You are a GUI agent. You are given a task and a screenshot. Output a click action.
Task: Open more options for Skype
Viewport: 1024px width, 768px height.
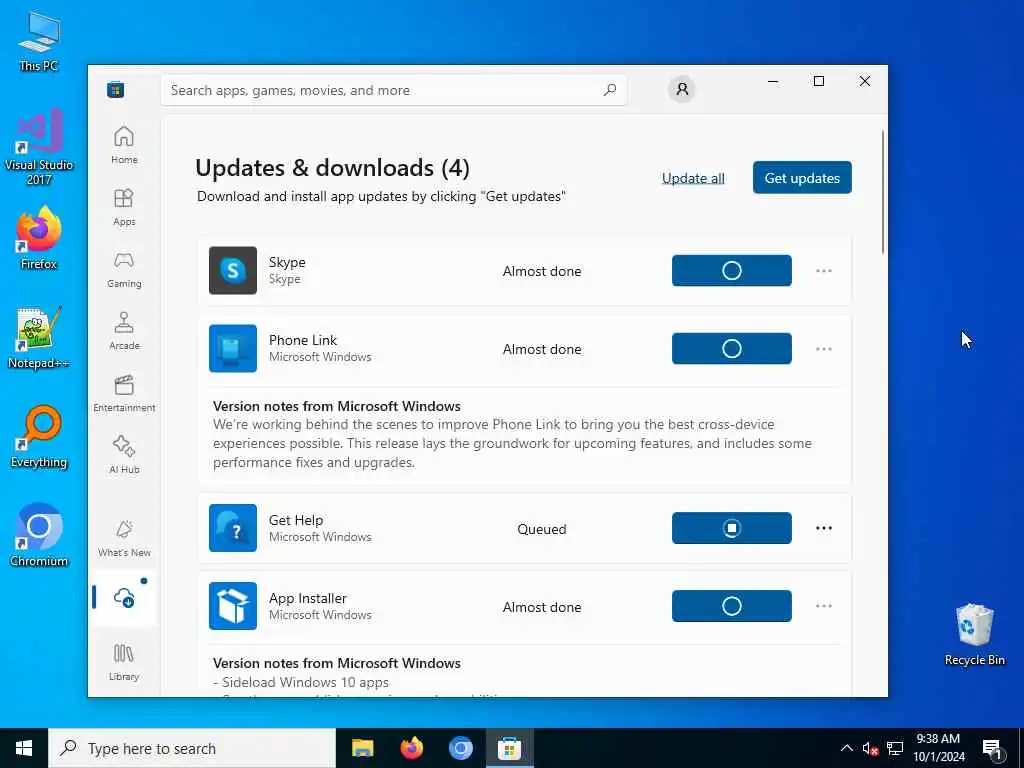pyautogui.click(x=824, y=271)
